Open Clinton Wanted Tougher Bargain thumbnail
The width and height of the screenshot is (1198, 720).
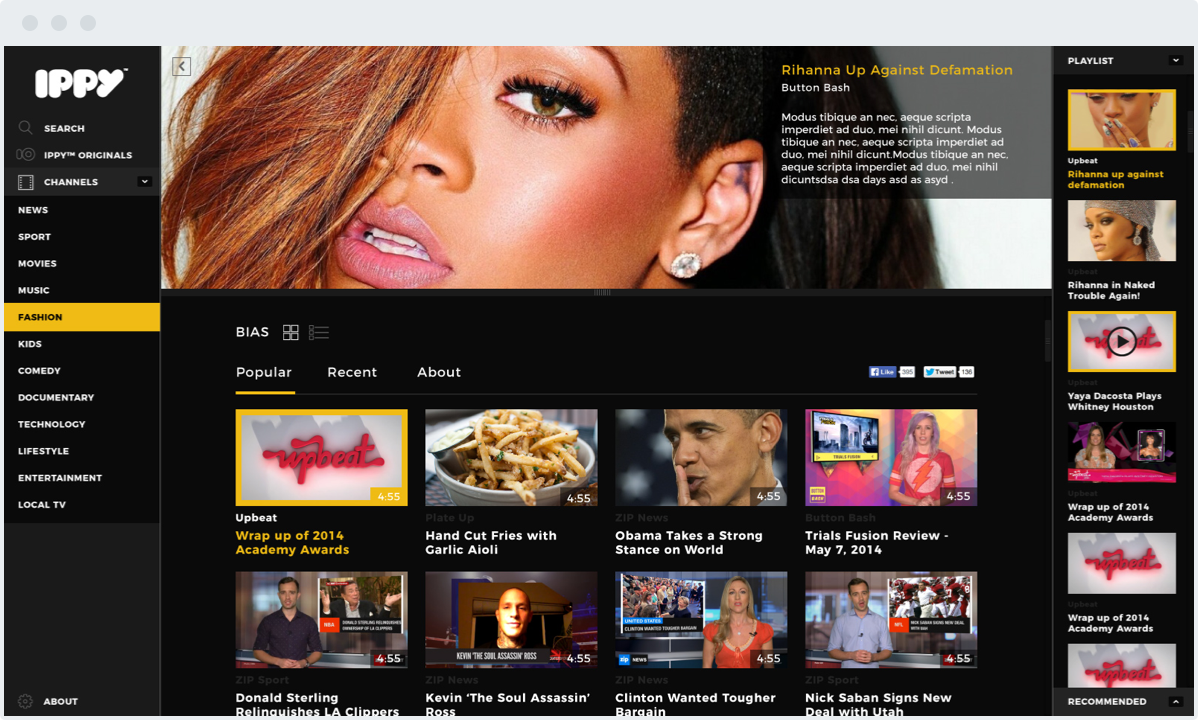coord(701,620)
